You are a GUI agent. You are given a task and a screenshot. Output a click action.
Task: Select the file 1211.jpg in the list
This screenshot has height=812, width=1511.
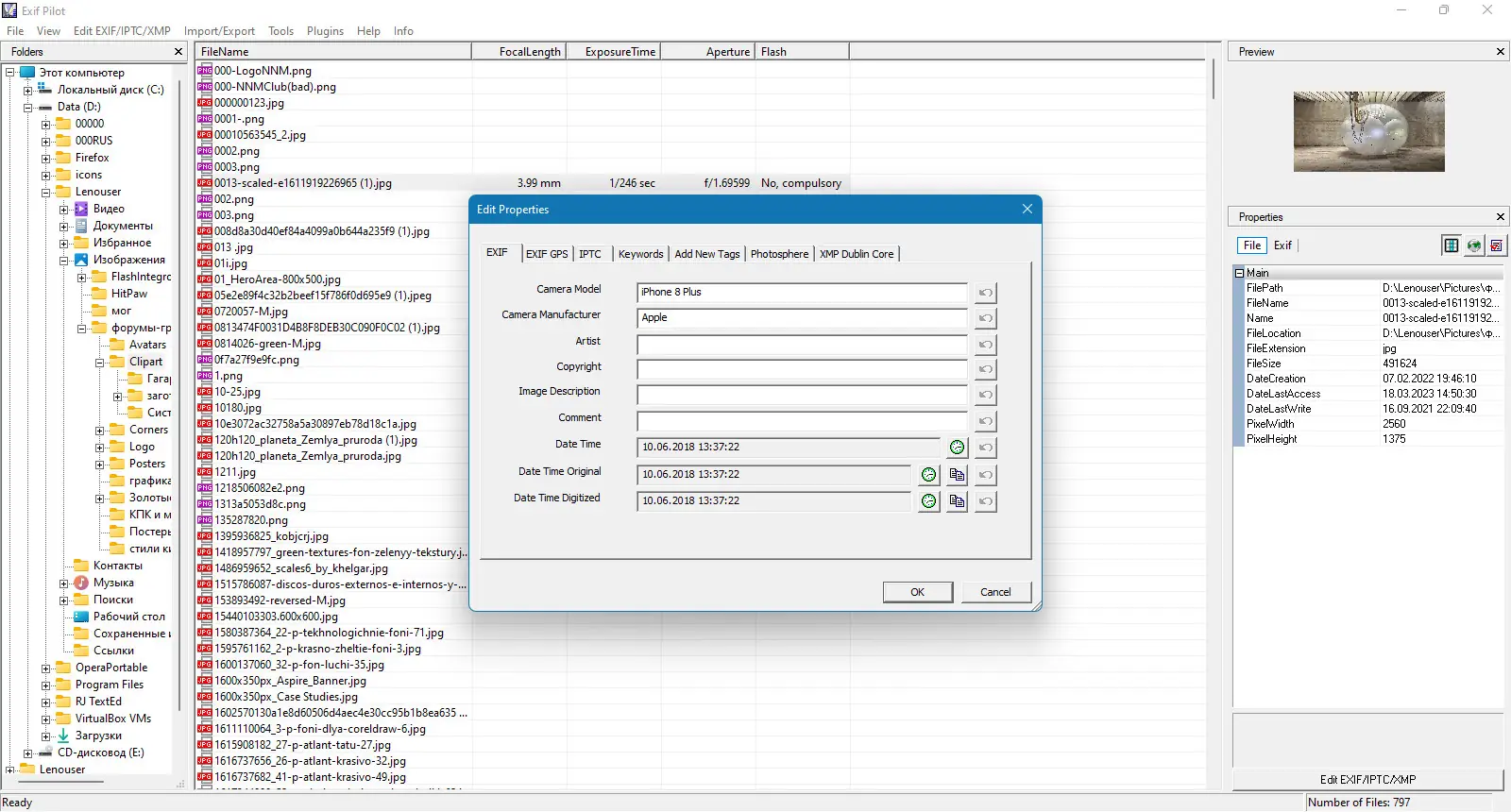click(234, 472)
